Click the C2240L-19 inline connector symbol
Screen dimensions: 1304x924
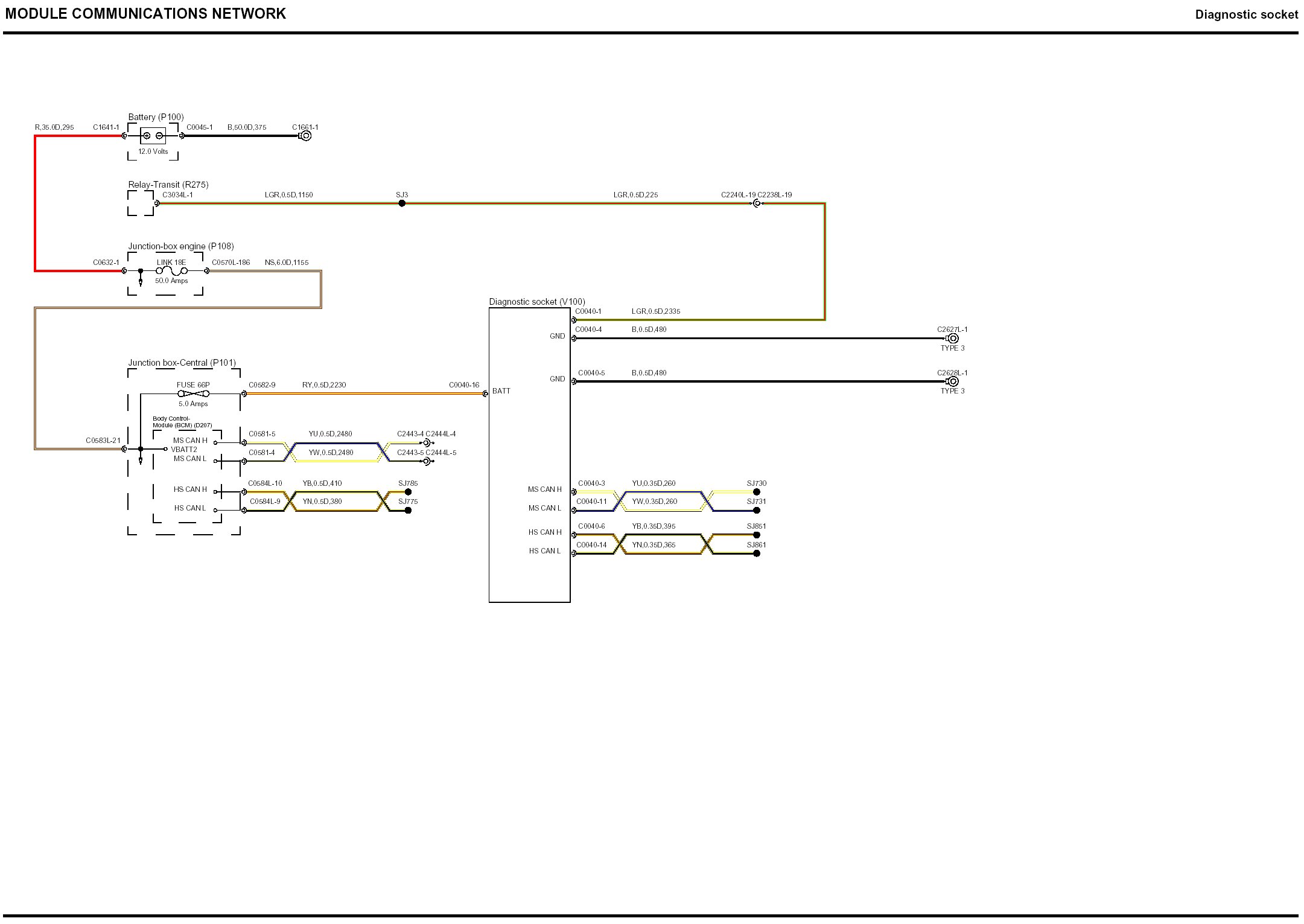point(757,203)
